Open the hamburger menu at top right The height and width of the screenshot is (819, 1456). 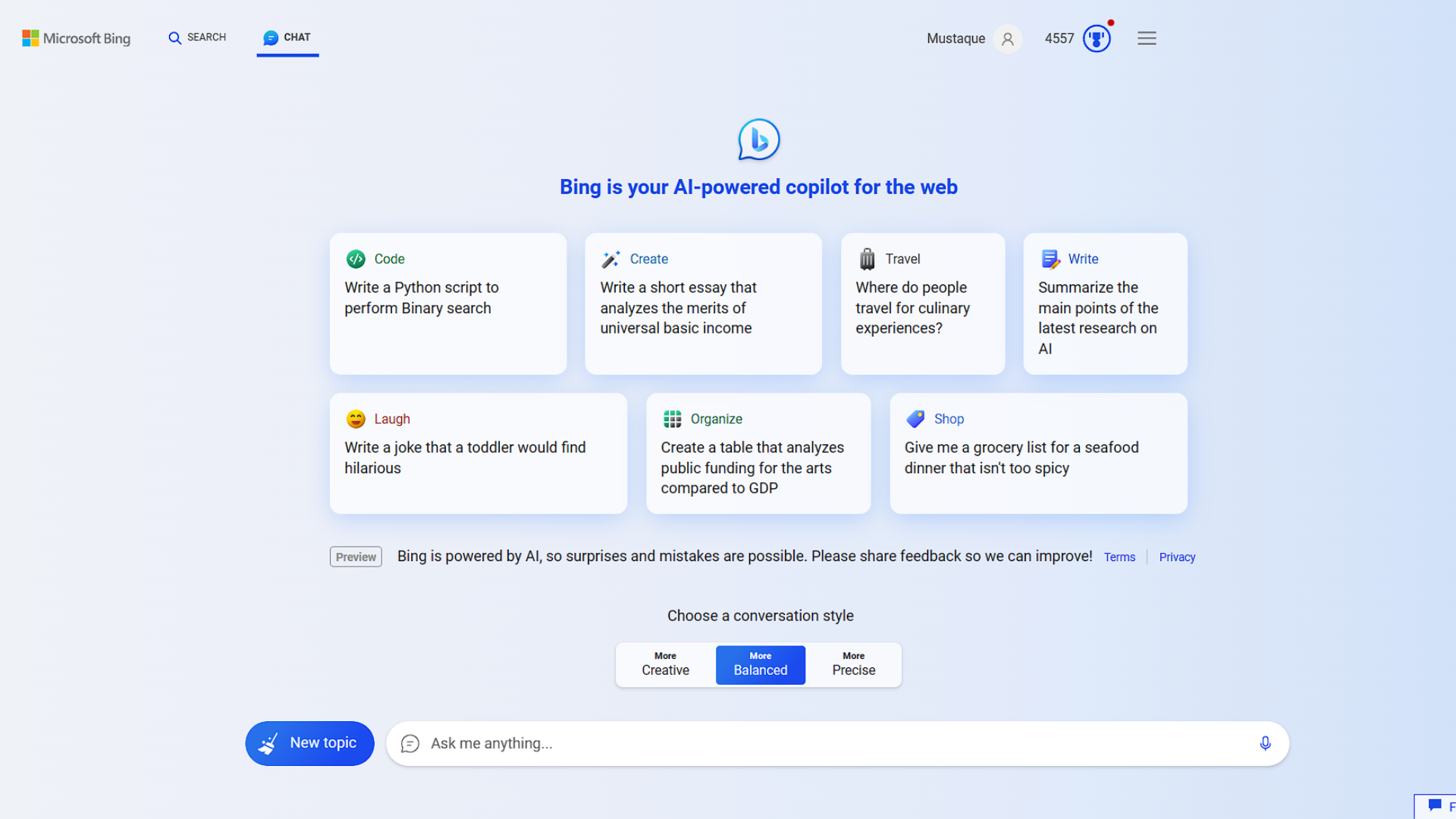click(1147, 38)
